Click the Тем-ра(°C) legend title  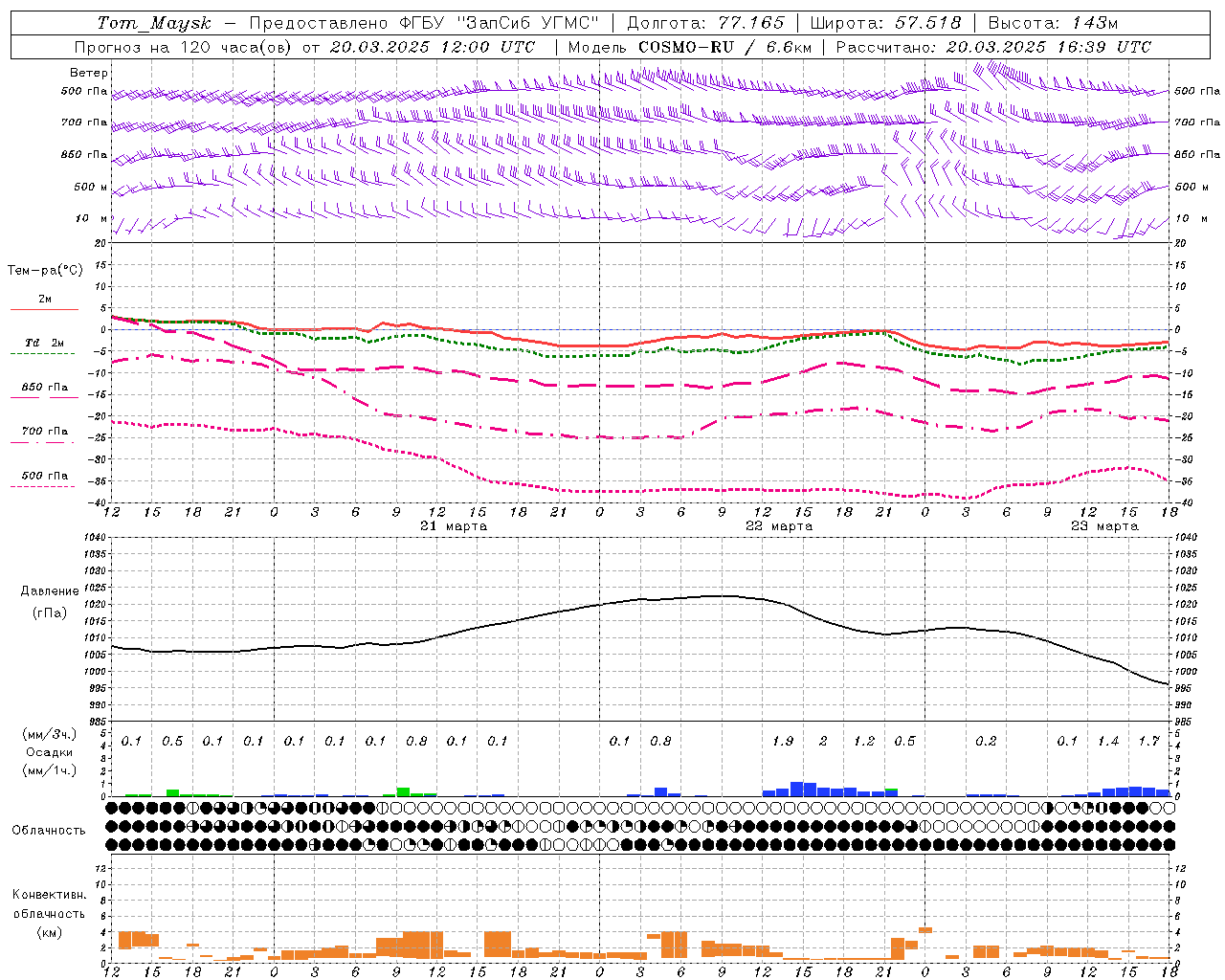click(45, 271)
